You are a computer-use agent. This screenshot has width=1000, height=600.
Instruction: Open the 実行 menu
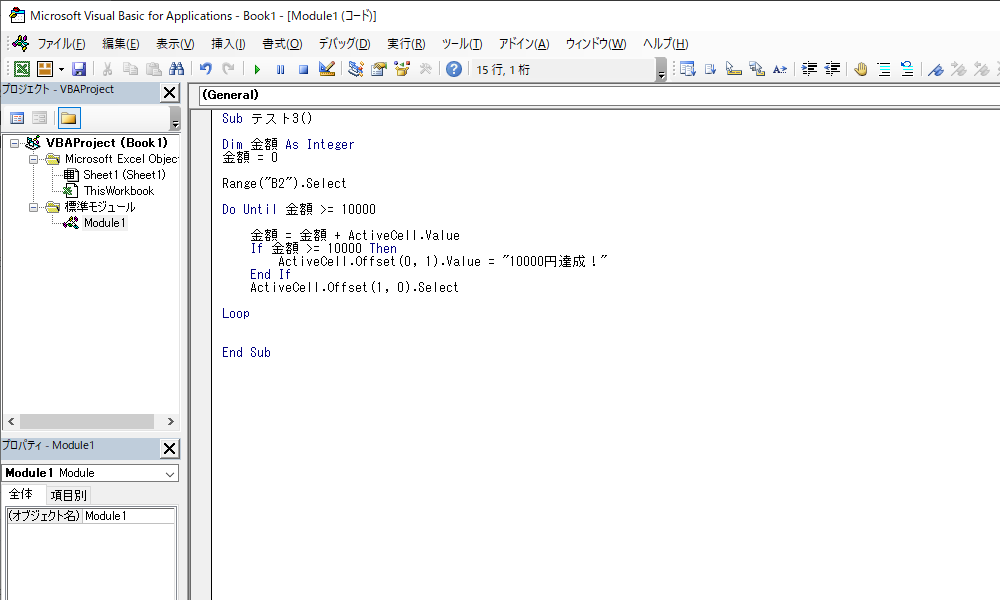405,43
